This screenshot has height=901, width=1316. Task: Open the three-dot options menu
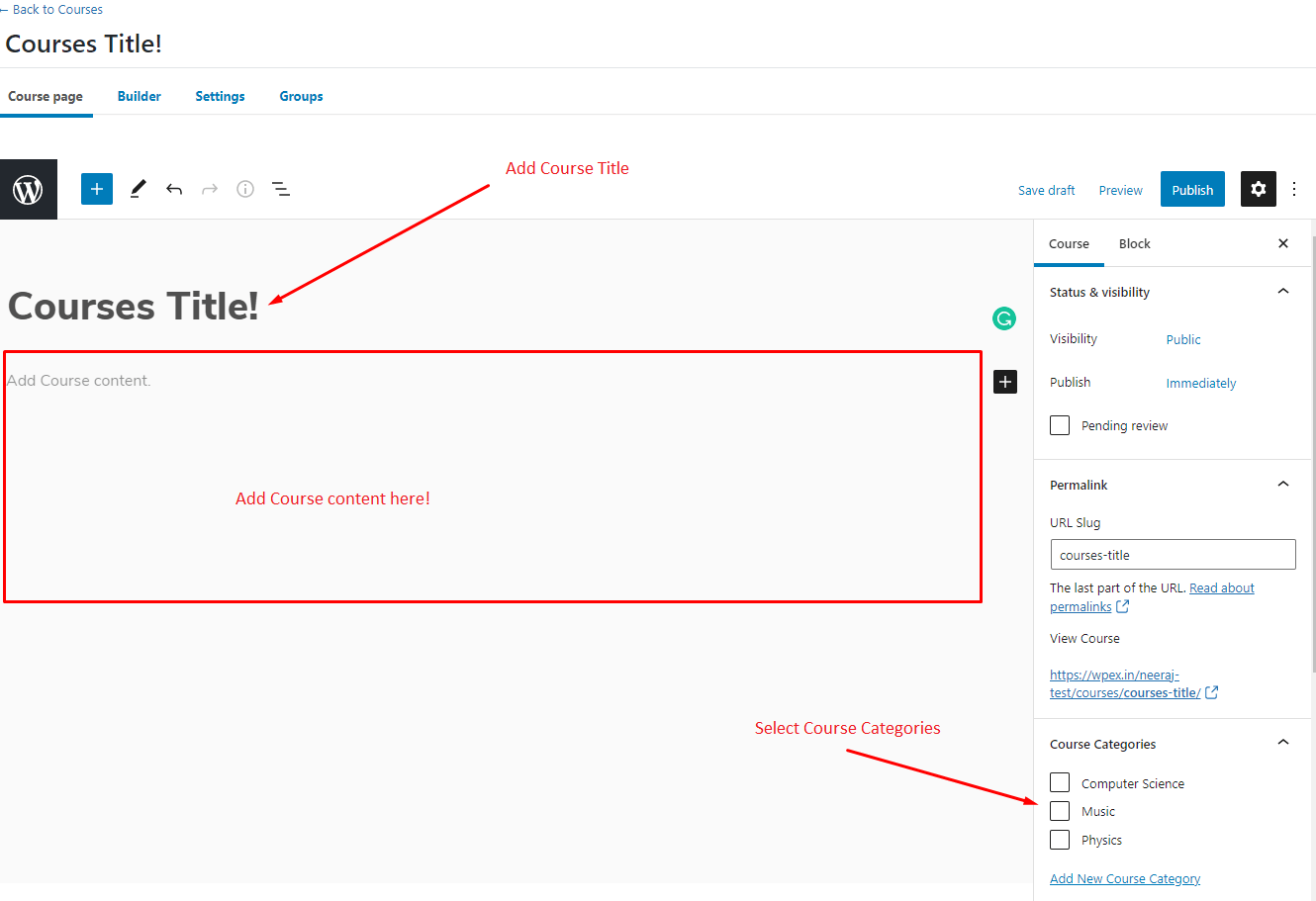[1294, 189]
